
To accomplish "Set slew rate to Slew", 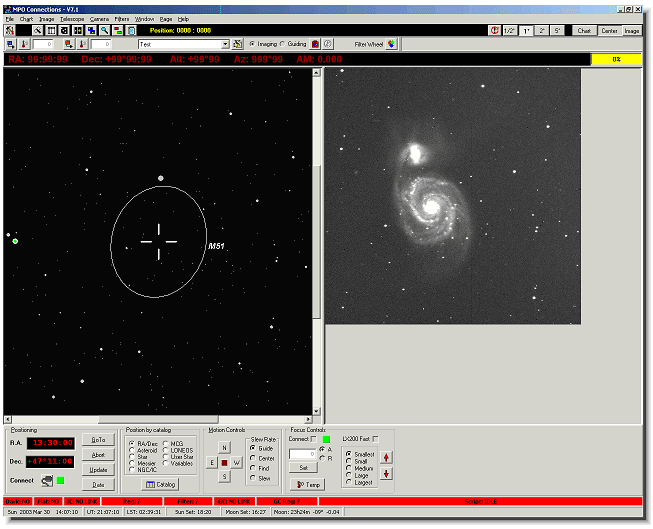I will point(252,478).
